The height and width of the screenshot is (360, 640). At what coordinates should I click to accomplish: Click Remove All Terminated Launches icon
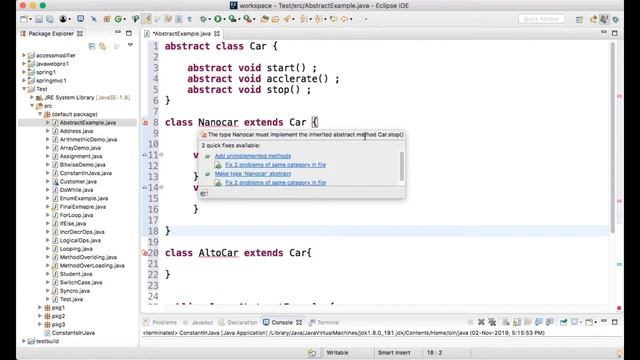click(x=492, y=322)
